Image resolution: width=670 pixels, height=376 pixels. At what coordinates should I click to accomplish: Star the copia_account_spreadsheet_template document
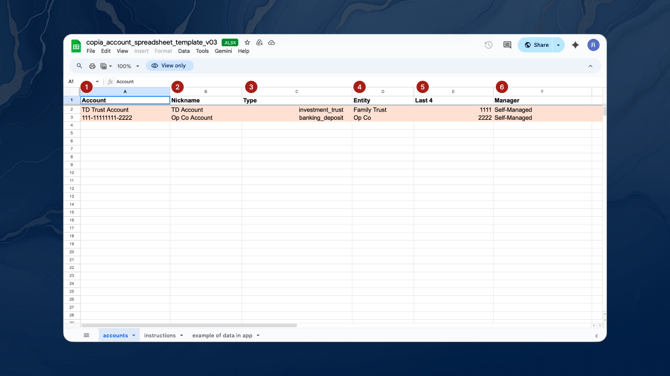[x=247, y=42]
